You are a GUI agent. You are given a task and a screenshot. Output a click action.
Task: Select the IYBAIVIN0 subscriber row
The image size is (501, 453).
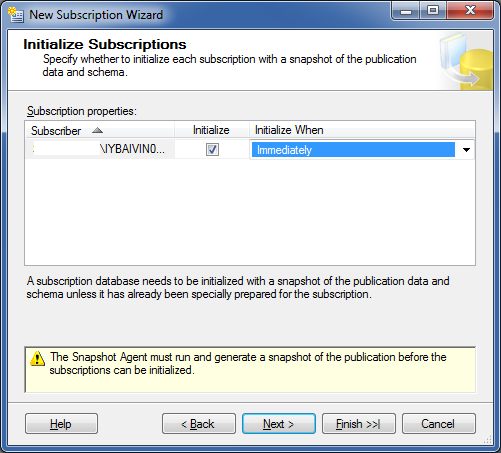100,149
